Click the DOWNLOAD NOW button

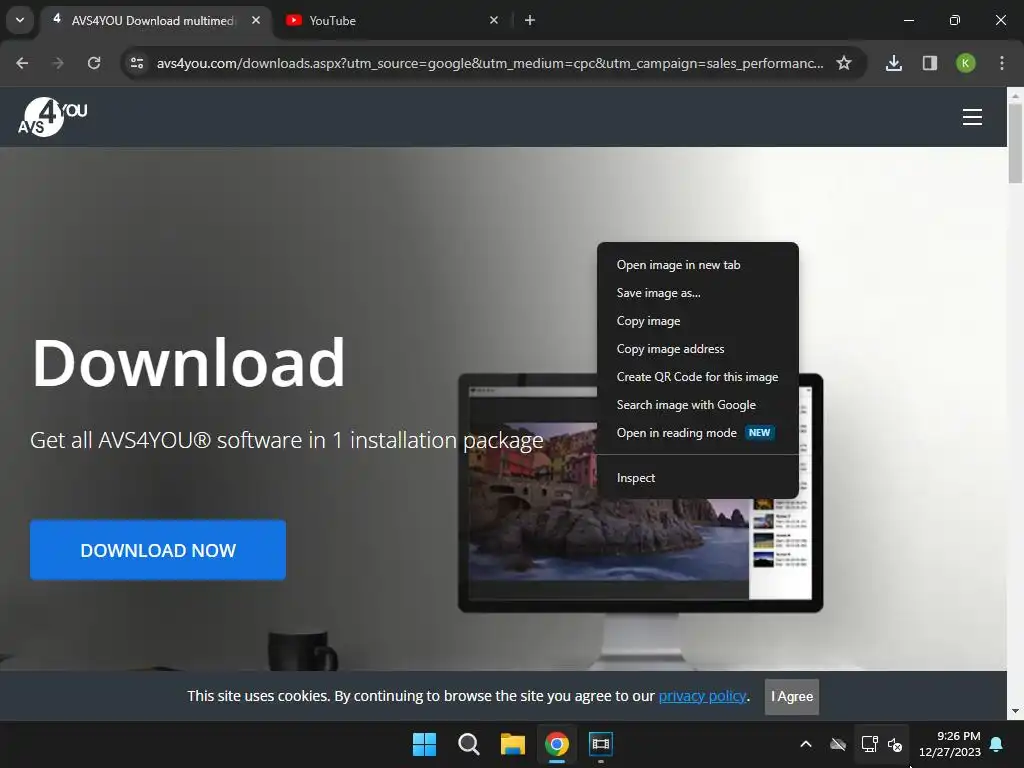click(x=158, y=550)
